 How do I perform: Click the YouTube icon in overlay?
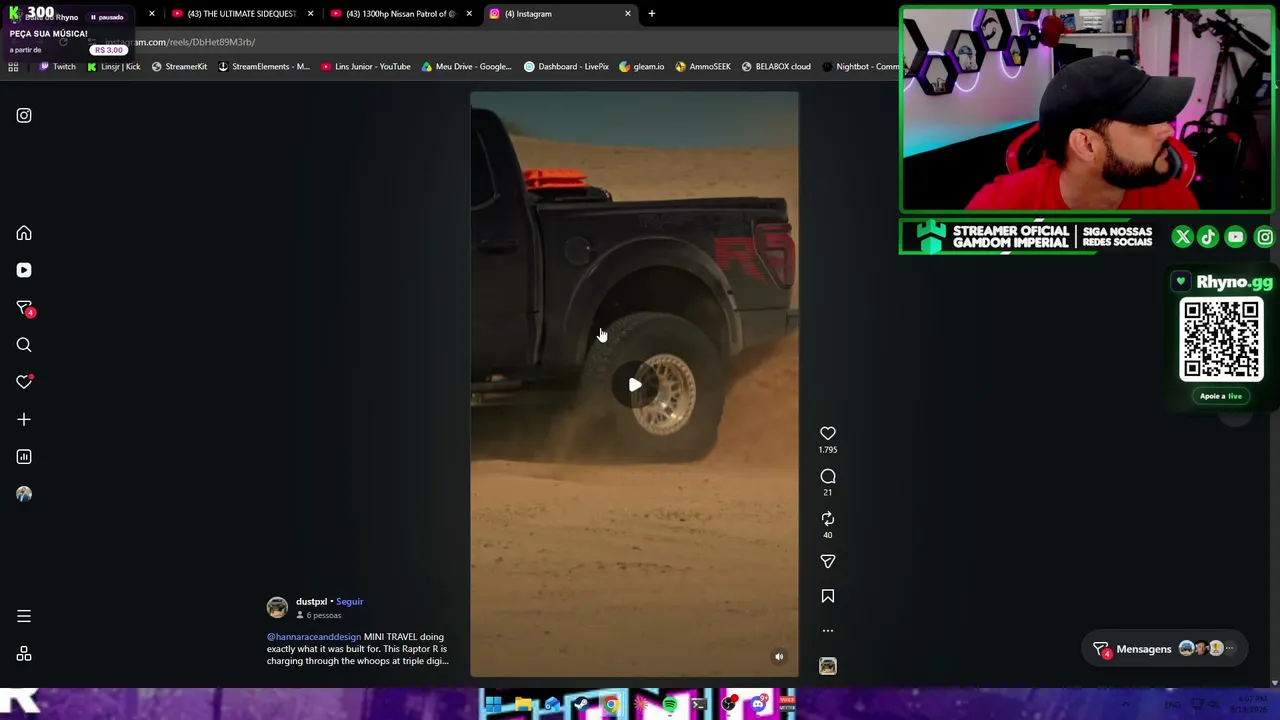tap(1236, 237)
